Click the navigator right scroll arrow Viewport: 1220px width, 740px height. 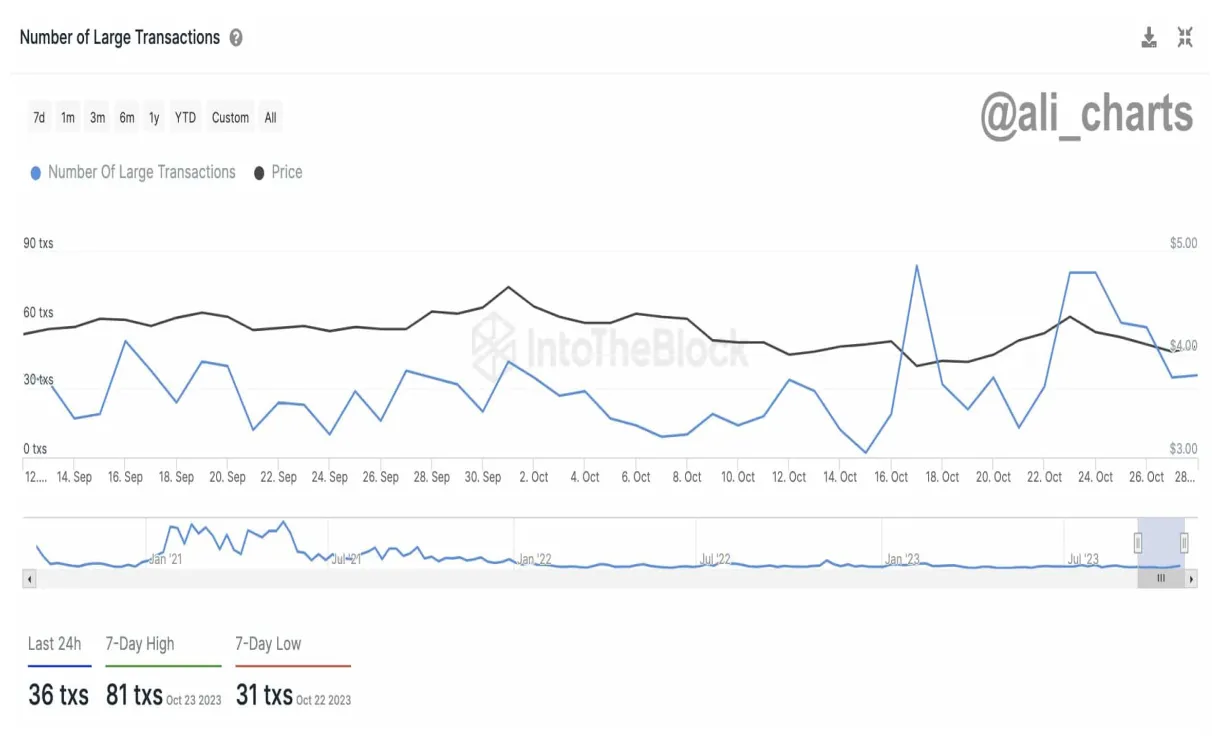pos(1191,579)
